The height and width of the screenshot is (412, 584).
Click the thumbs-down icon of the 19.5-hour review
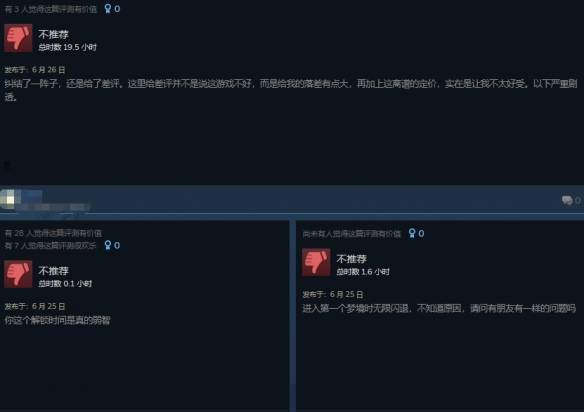18,38
